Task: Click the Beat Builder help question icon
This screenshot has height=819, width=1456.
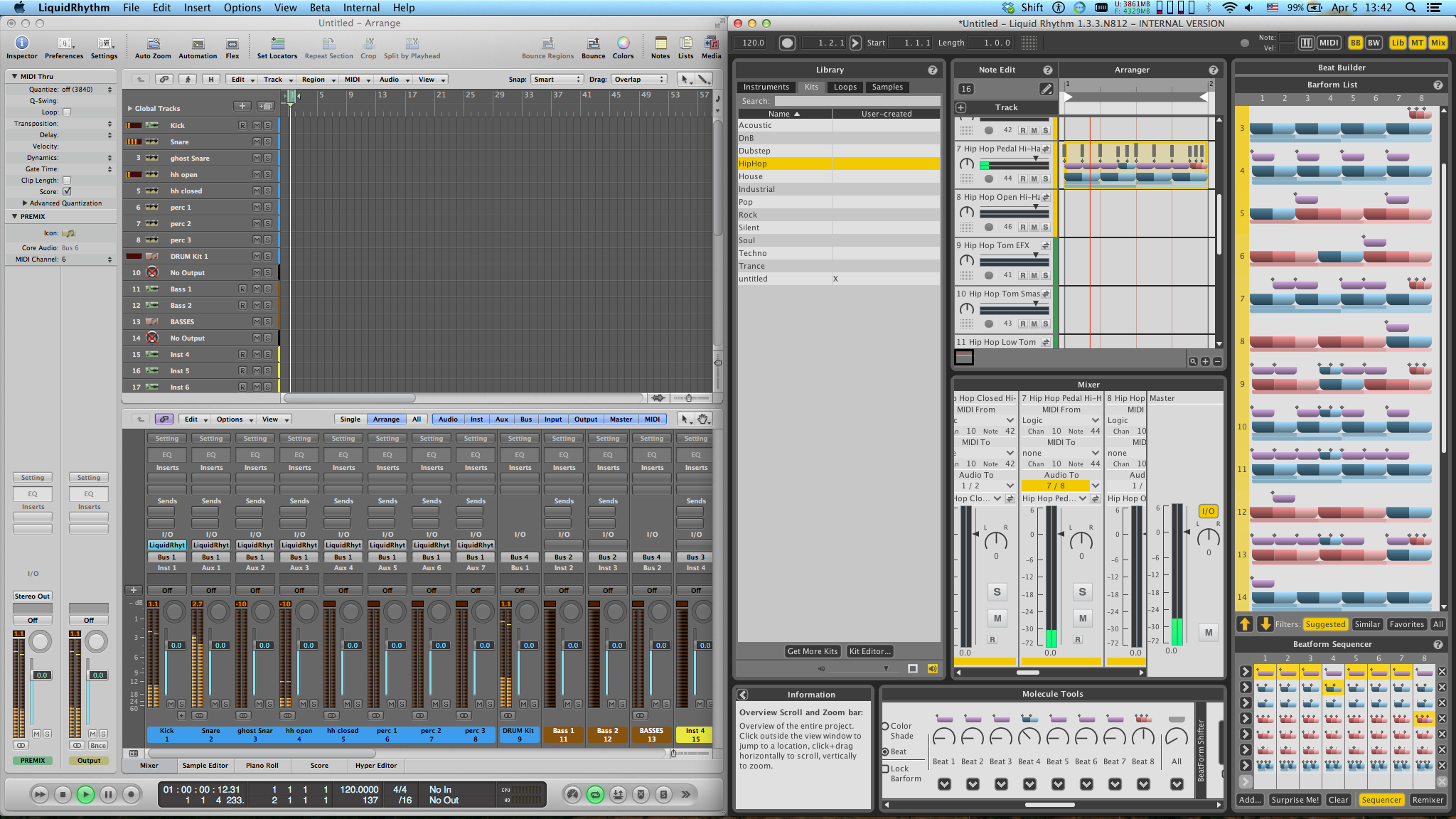Action: coord(1438,85)
